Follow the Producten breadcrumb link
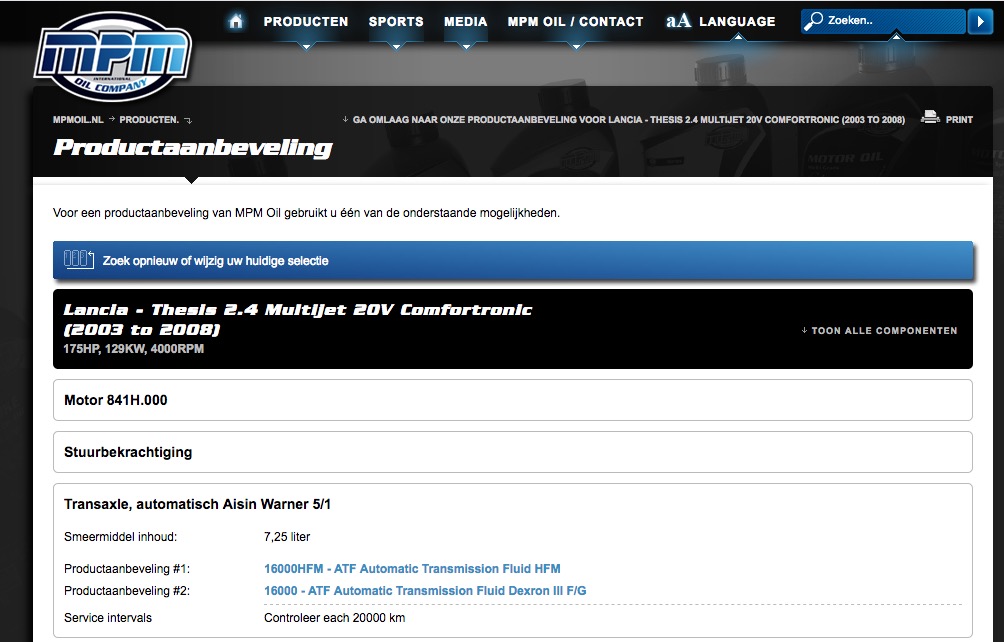 [x=149, y=120]
